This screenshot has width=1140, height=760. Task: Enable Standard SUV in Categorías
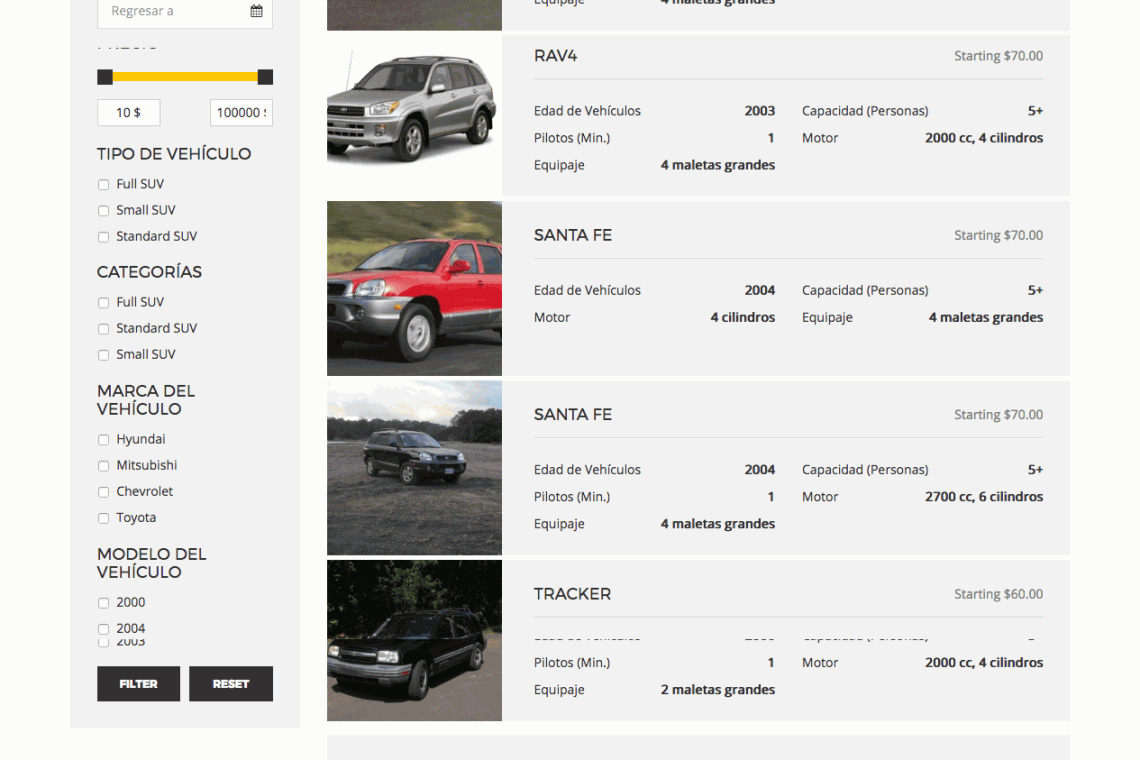coord(103,329)
